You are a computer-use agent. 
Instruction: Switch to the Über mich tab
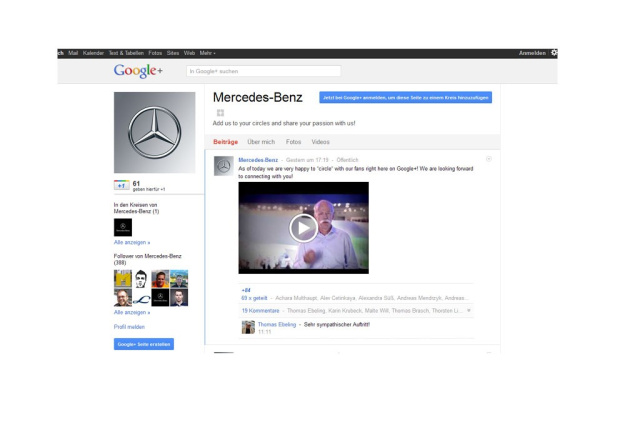[261, 142]
